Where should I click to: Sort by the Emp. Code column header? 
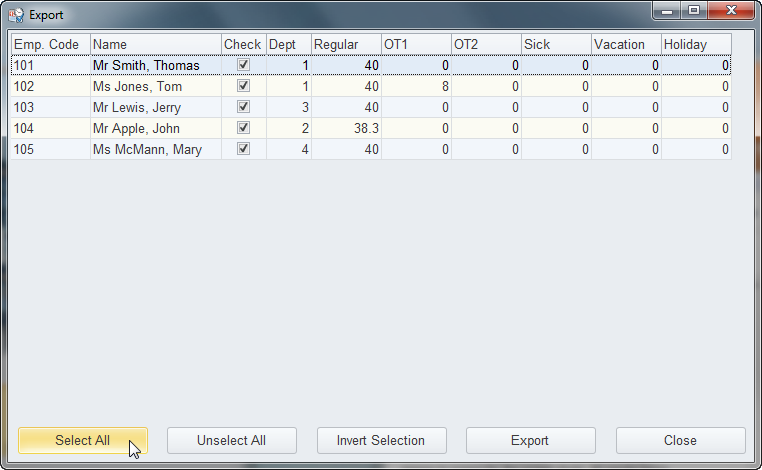pyautogui.click(x=50, y=45)
